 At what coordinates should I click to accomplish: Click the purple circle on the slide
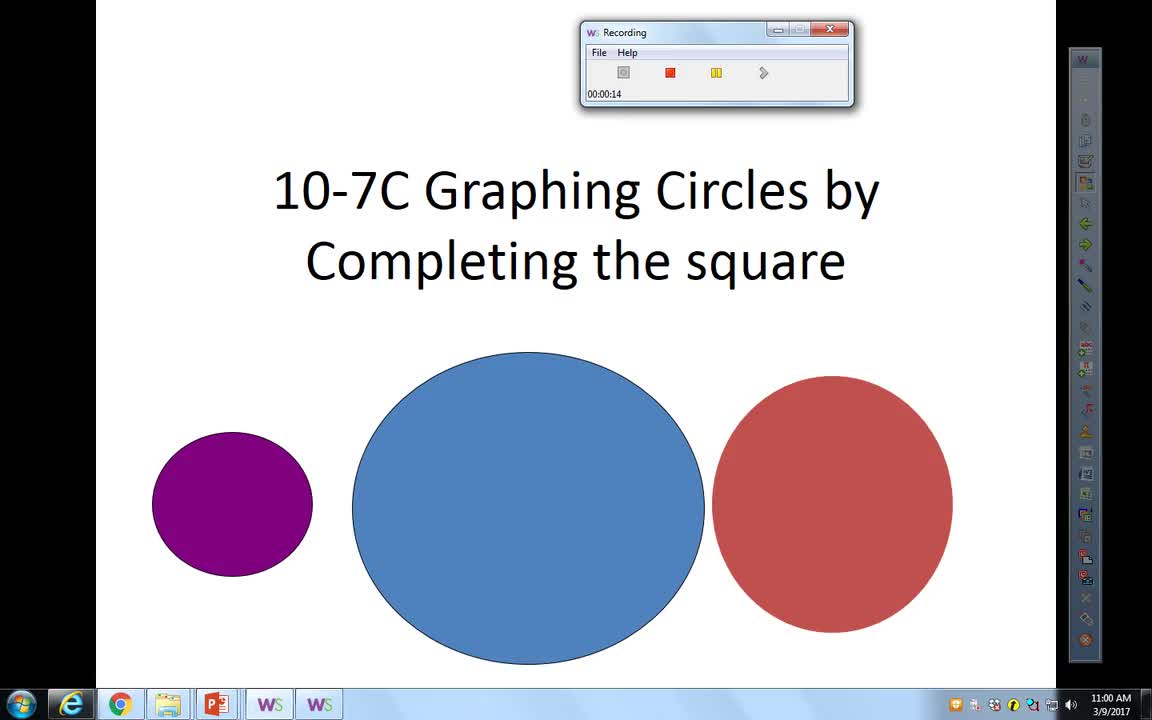(232, 504)
